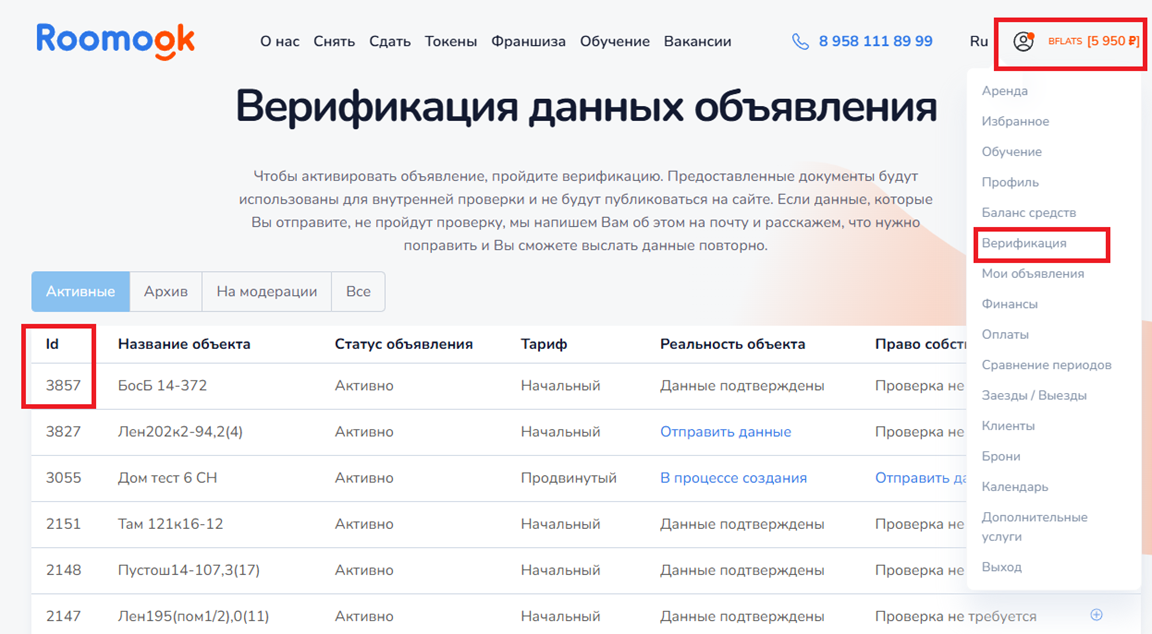Viewport: 1152px width, 634px height.
Task: Call the 8 958 111 89 99 number link
Action: pyautogui.click(x=875, y=42)
